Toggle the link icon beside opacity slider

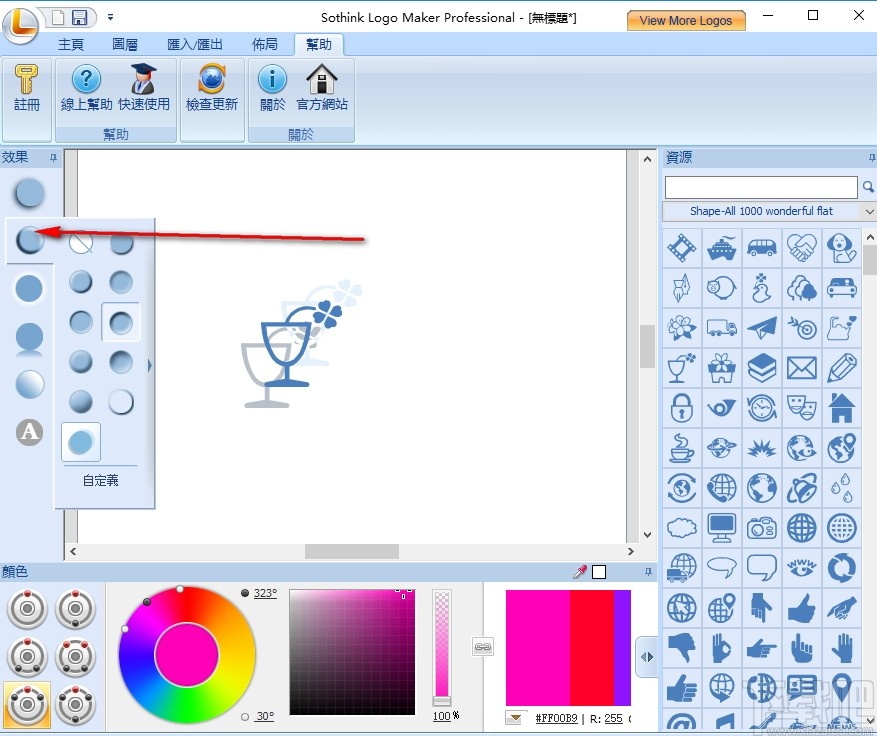[483, 647]
